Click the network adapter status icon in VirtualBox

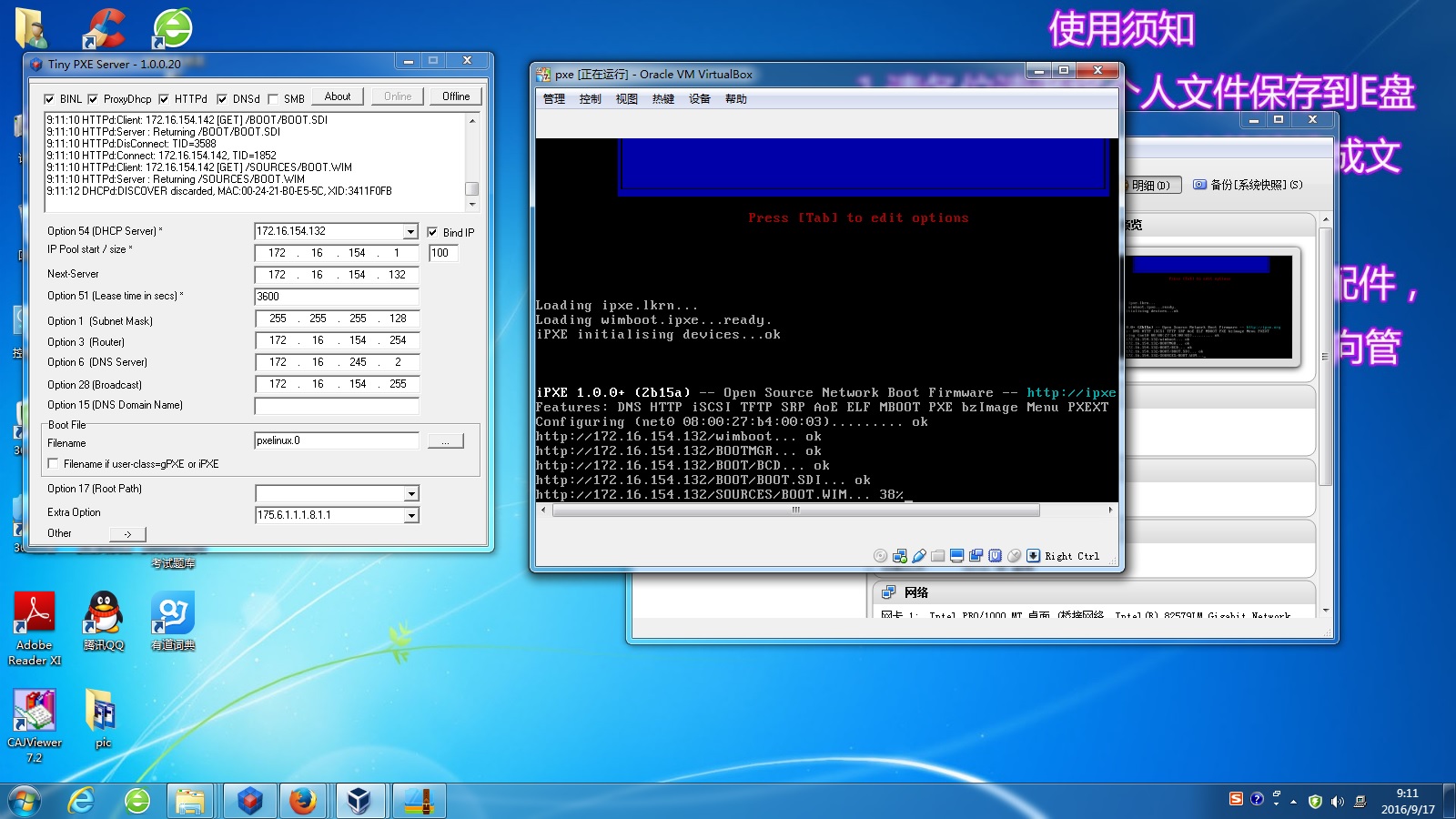pos(899,556)
